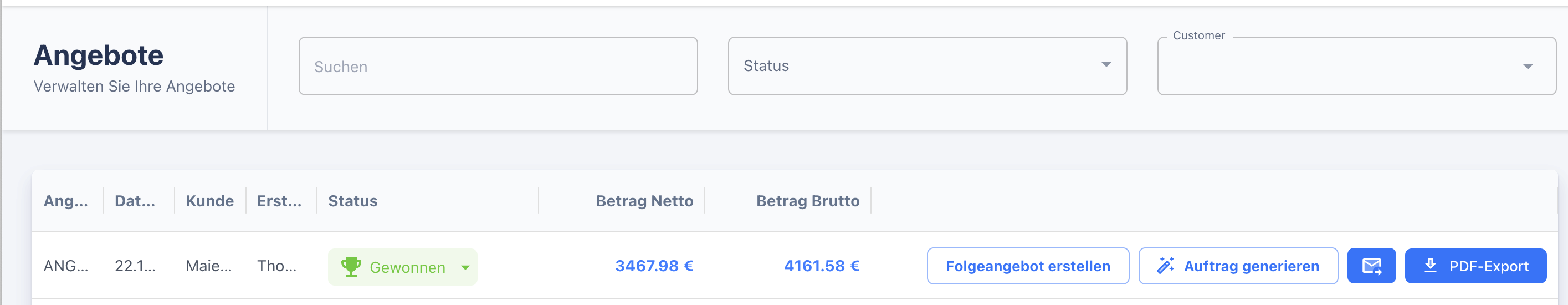This screenshot has height=305, width=1568.
Task: Sort by Kunde column header
Action: pos(209,201)
